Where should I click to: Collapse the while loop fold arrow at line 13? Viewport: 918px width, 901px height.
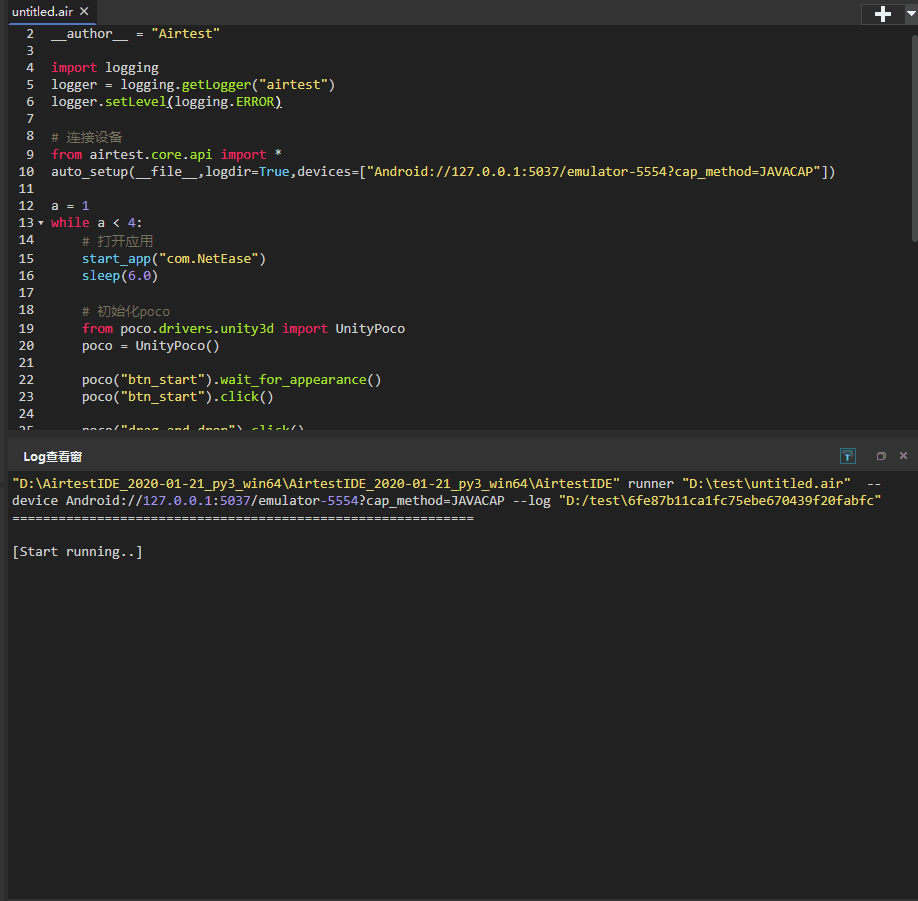click(41, 223)
